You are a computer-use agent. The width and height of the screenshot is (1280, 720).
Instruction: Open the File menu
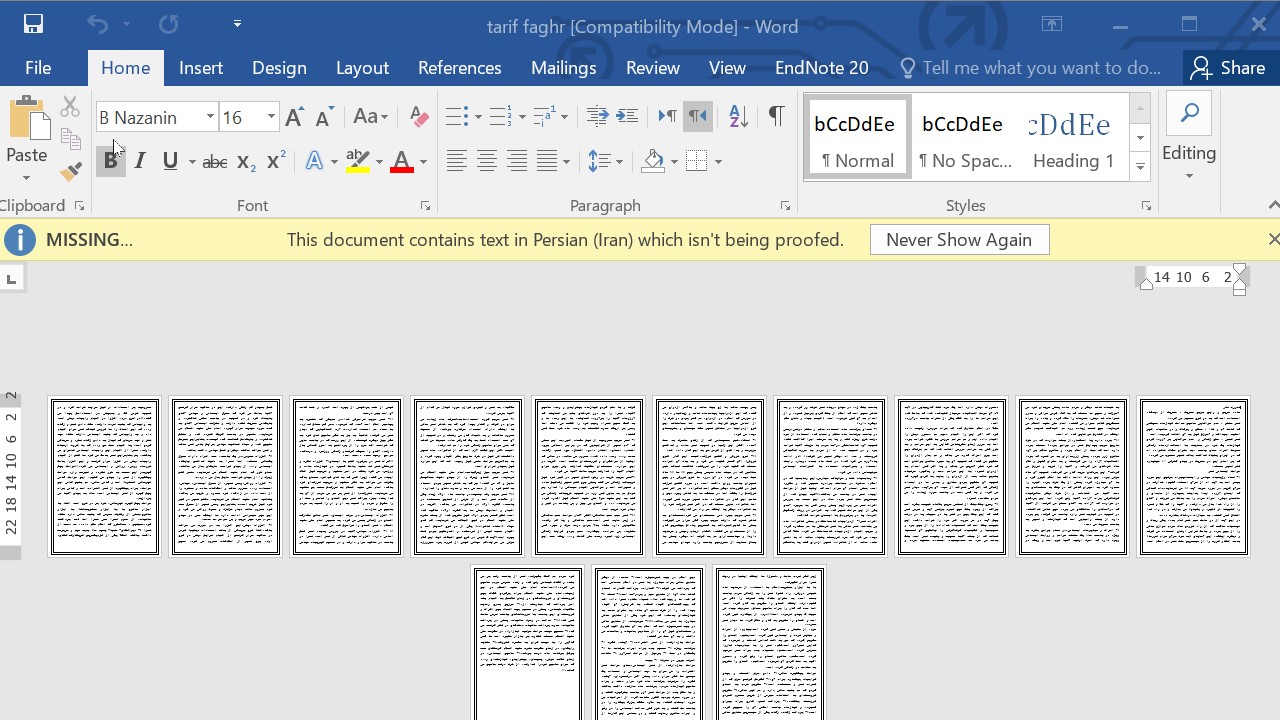click(x=38, y=68)
